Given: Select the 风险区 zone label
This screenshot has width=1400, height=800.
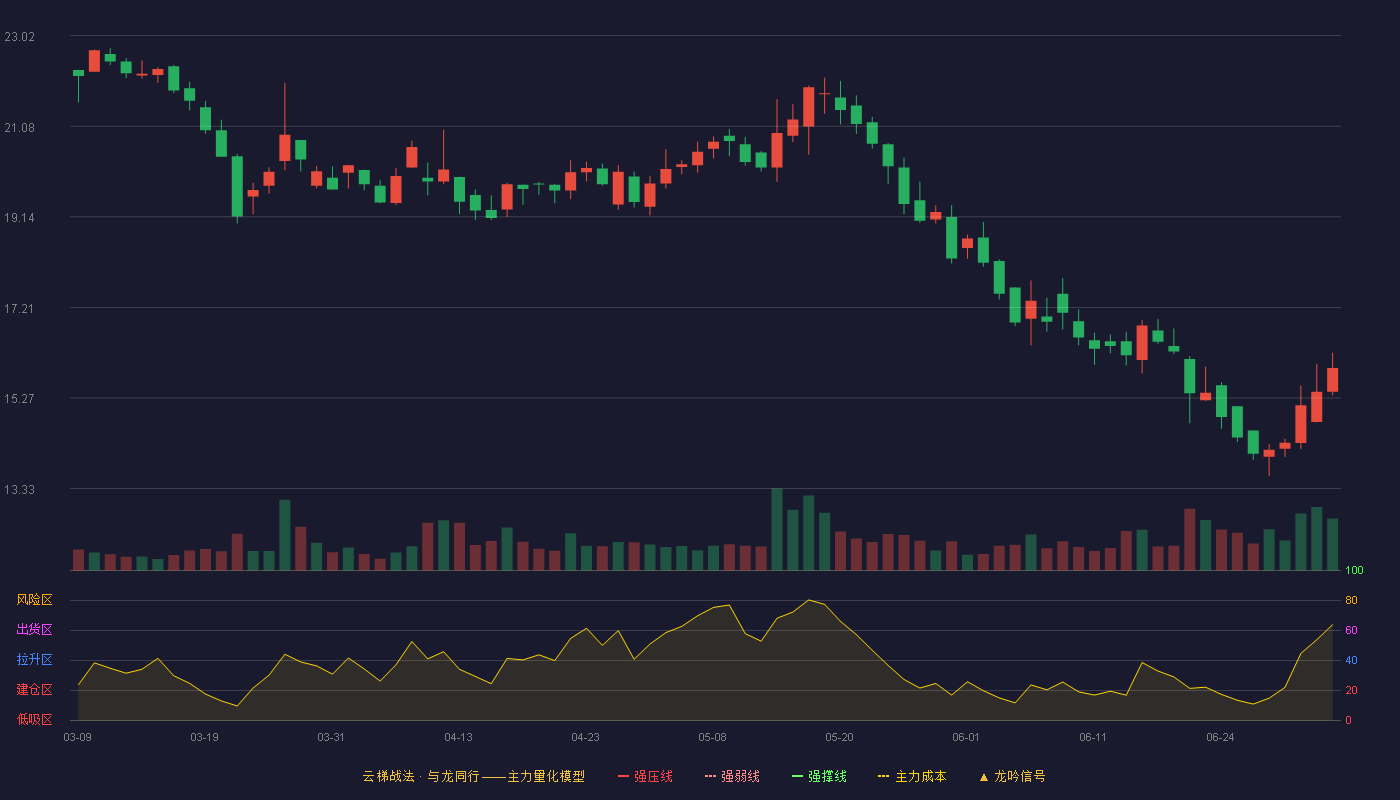Looking at the screenshot, I should [34, 600].
